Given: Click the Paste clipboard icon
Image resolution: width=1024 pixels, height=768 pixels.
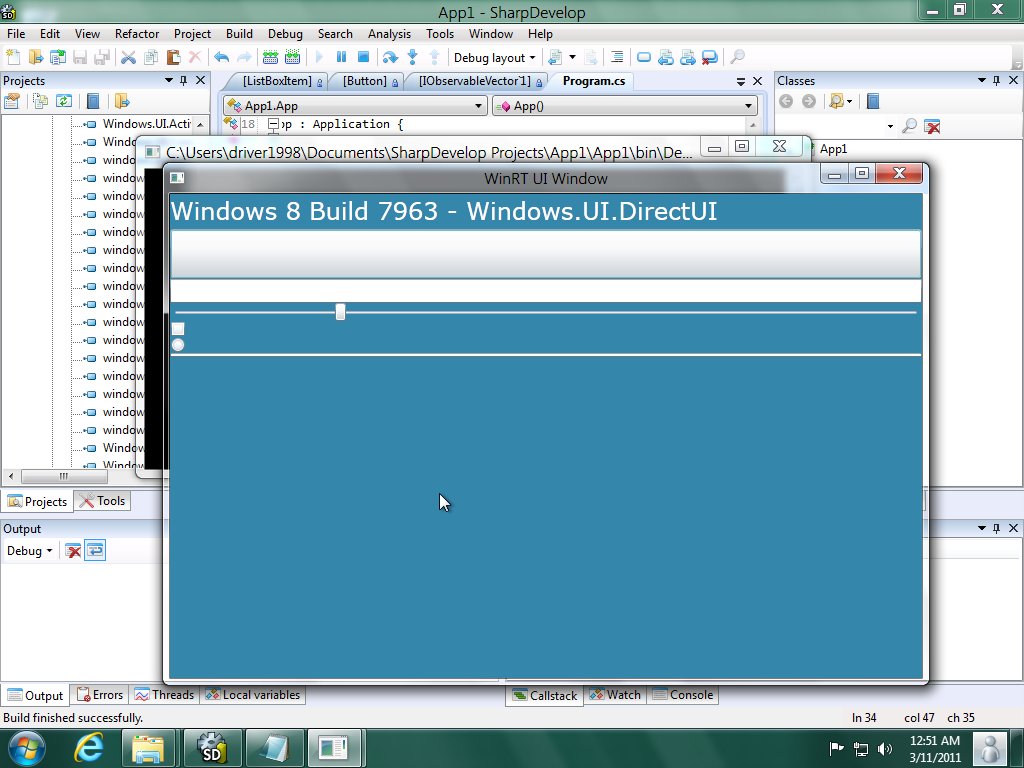Looking at the screenshot, I should point(173,57).
